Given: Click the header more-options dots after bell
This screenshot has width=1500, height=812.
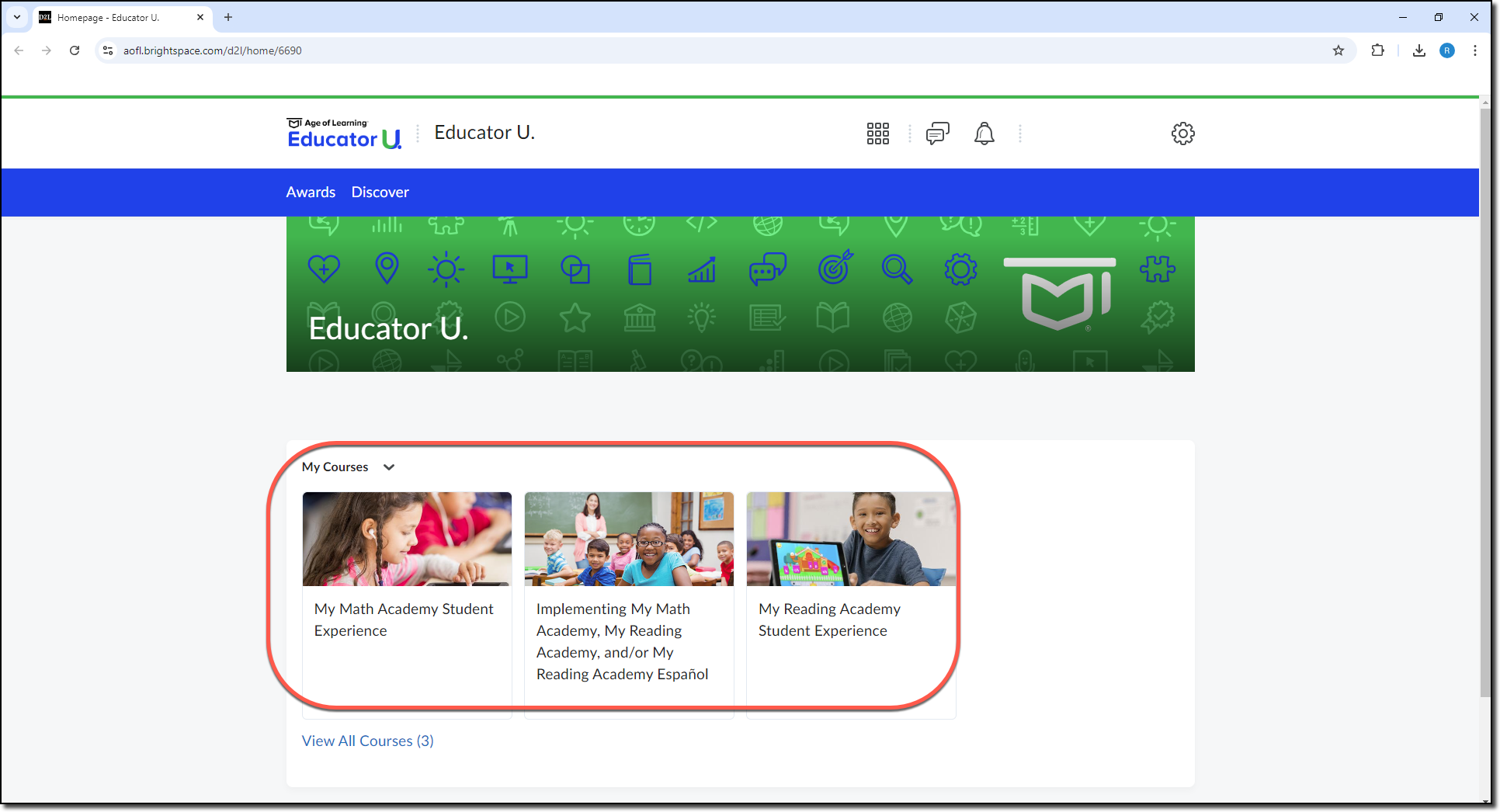Looking at the screenshot, I should click(x=1020, y=134).
